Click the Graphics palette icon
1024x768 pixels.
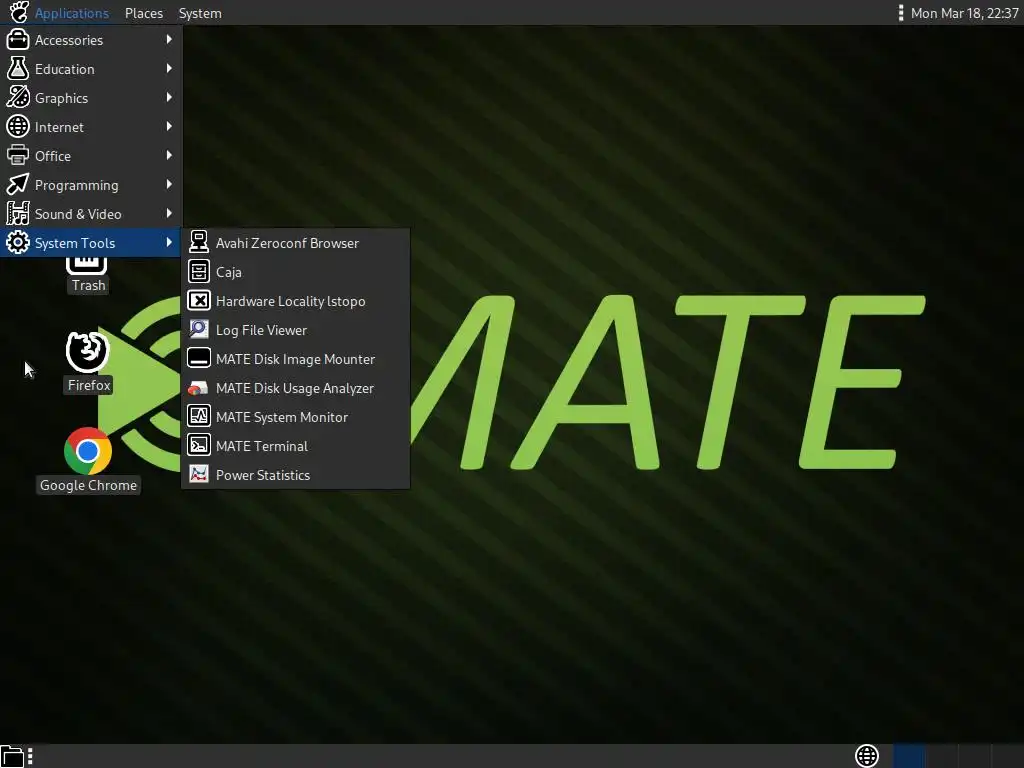18,97
